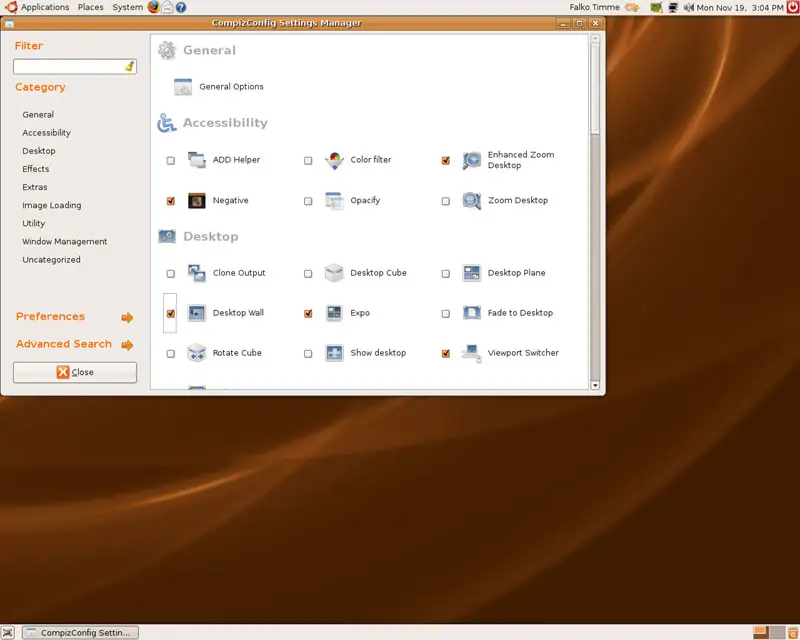Viewport: 800px width, 640px height.
Task: Open the Rotate Cube plugin icon
Action: coord(196,353)
